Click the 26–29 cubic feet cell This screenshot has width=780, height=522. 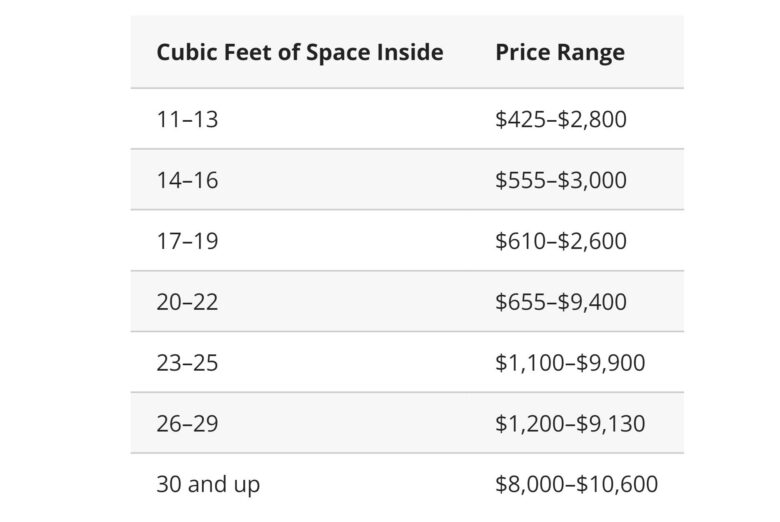point(187,424)
